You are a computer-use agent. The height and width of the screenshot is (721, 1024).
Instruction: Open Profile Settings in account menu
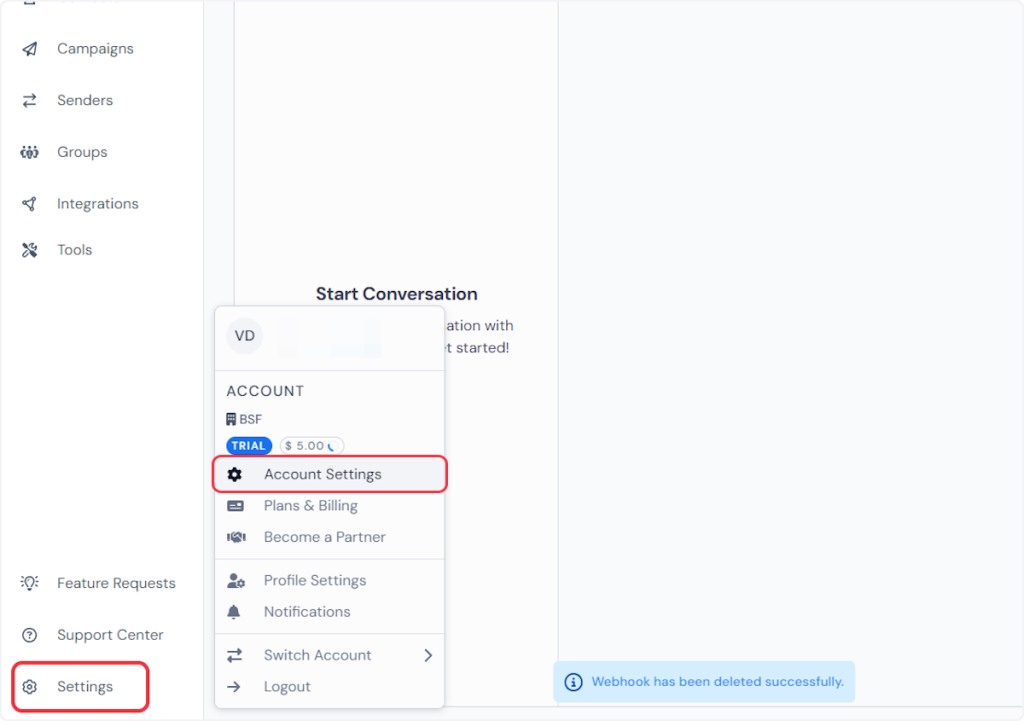tap(314, 580)
